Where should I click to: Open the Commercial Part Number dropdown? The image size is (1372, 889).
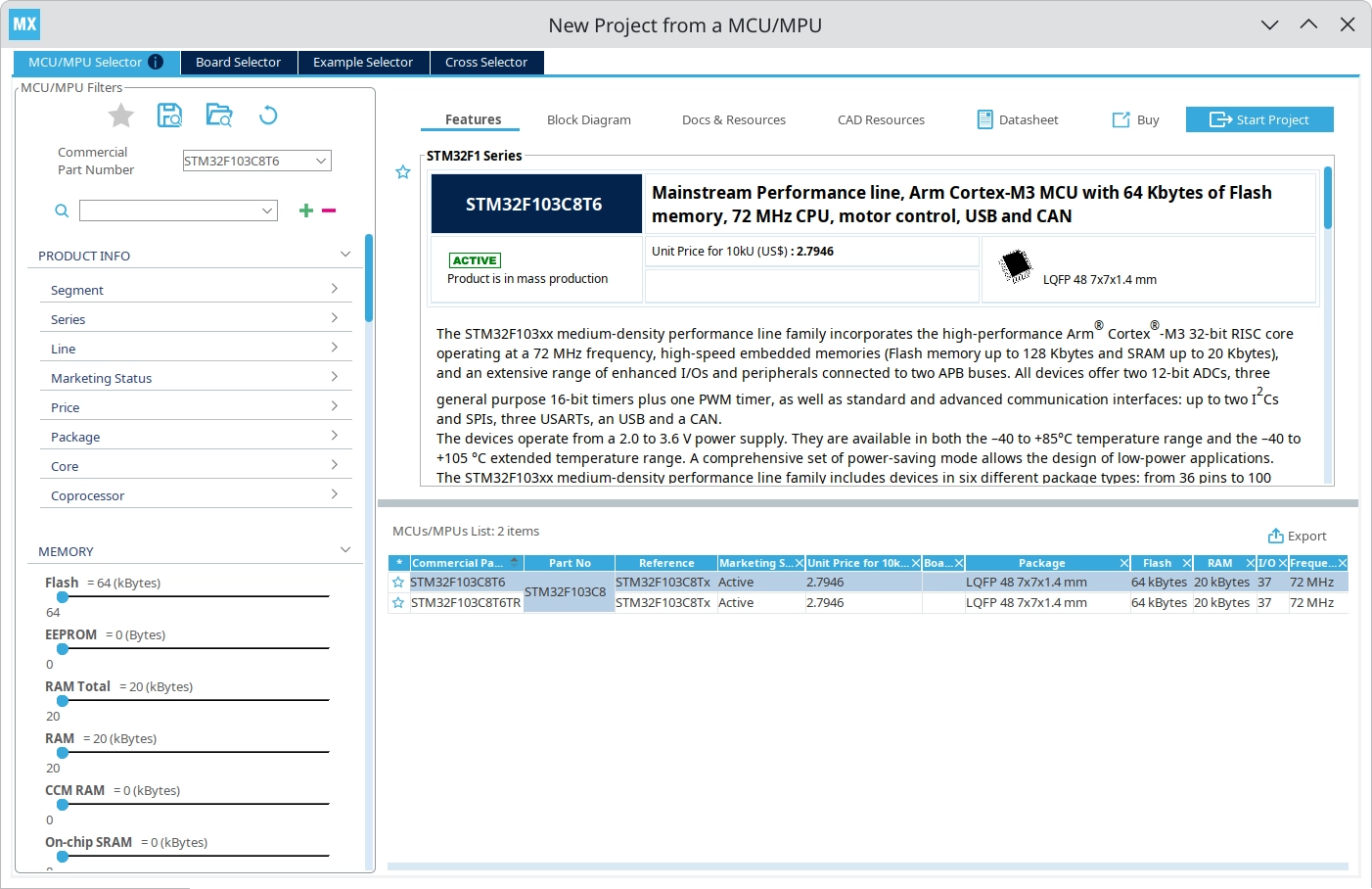[x=320, y=161]
